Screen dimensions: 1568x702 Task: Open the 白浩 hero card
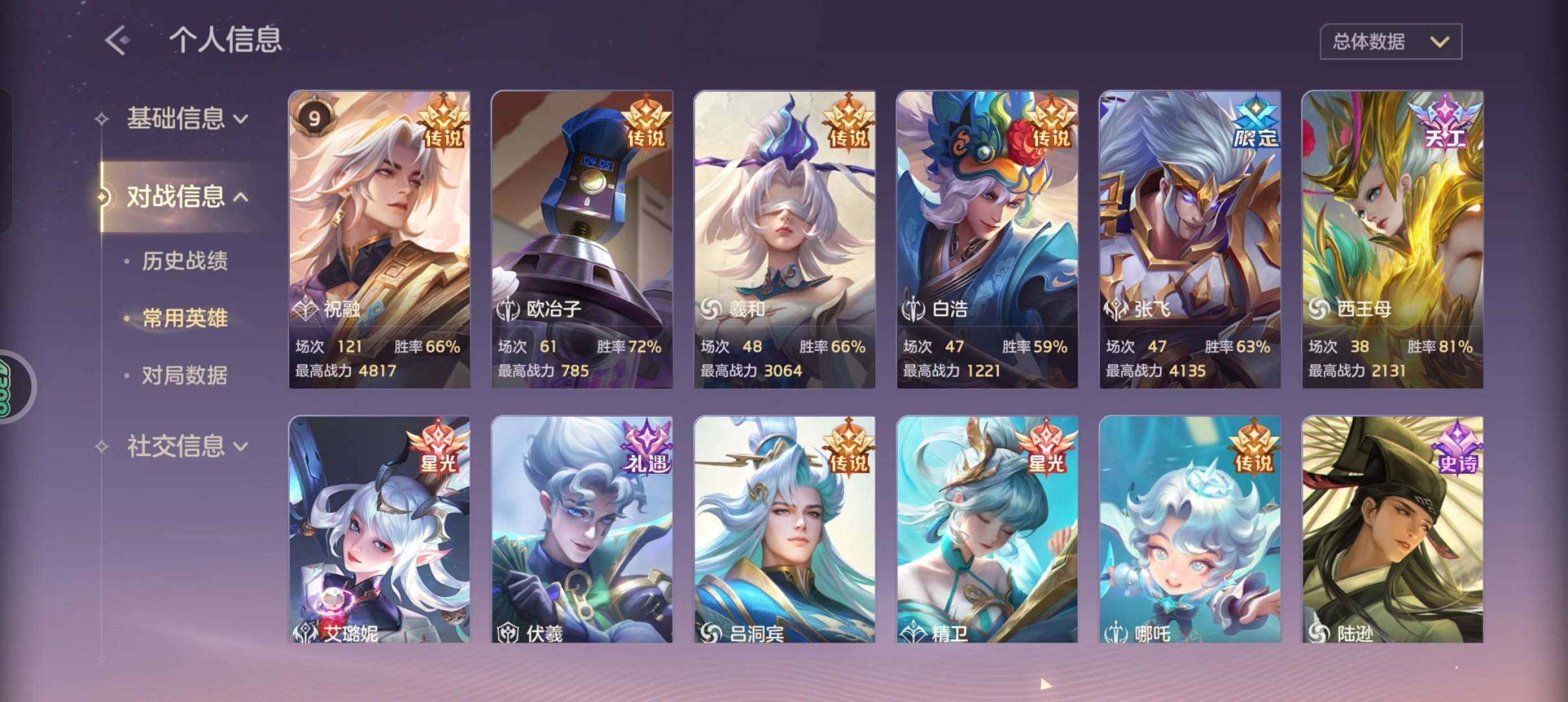987,239
